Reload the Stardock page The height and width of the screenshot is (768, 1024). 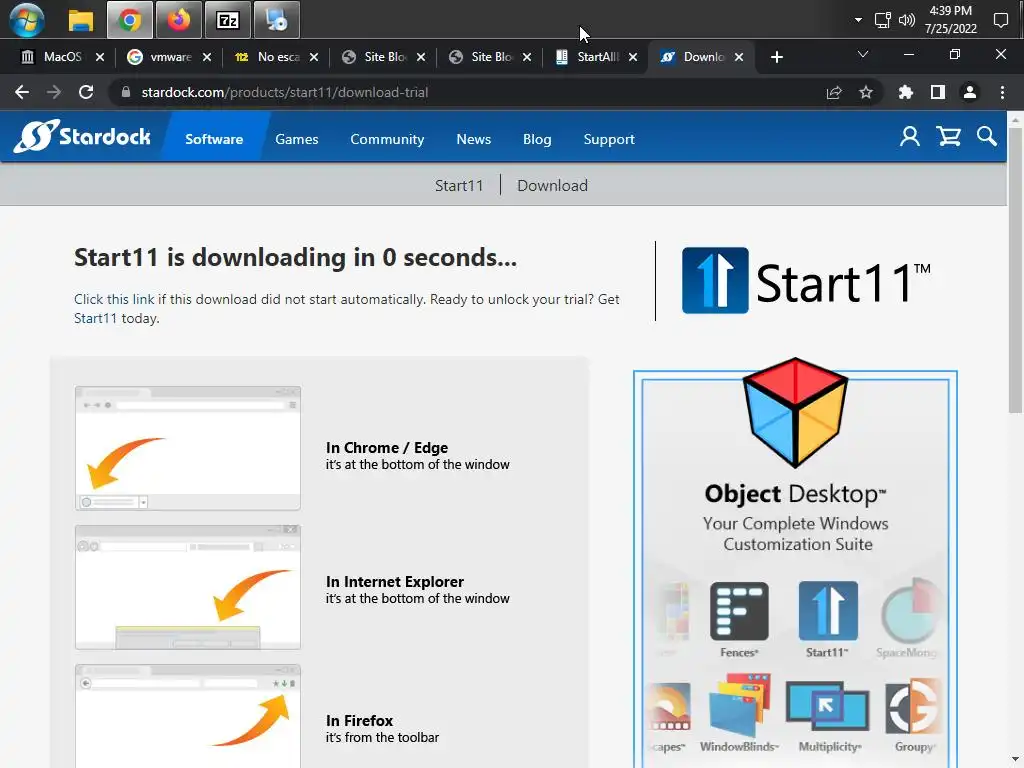tap(86, 92)
